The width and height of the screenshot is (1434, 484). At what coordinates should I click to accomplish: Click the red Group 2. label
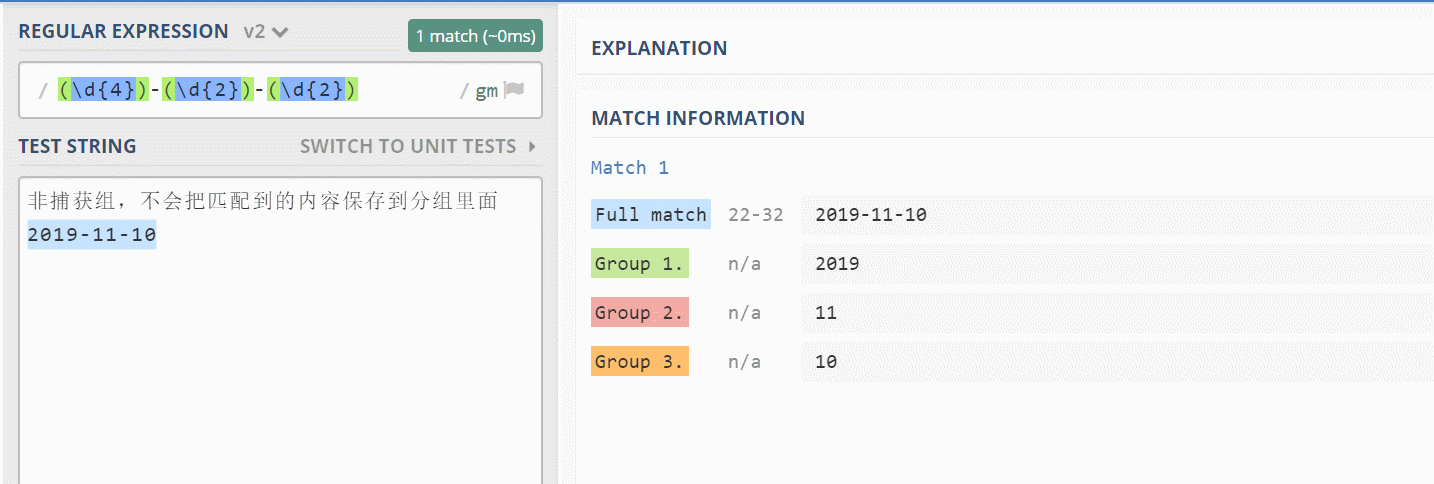pyautogui.click(x=640, y=313)
